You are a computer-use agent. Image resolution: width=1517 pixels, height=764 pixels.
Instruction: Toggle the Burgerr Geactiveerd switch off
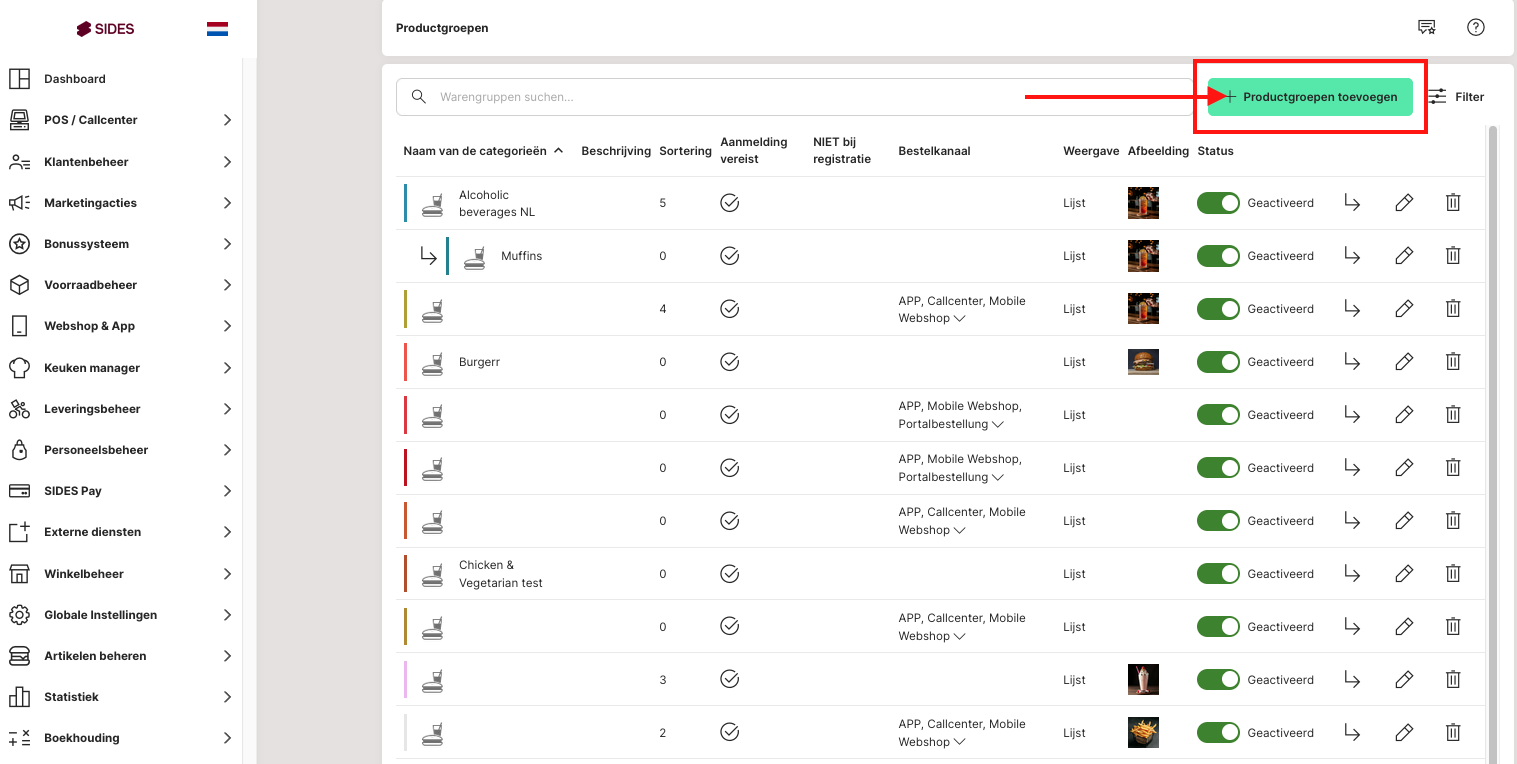pos(1218,362)
